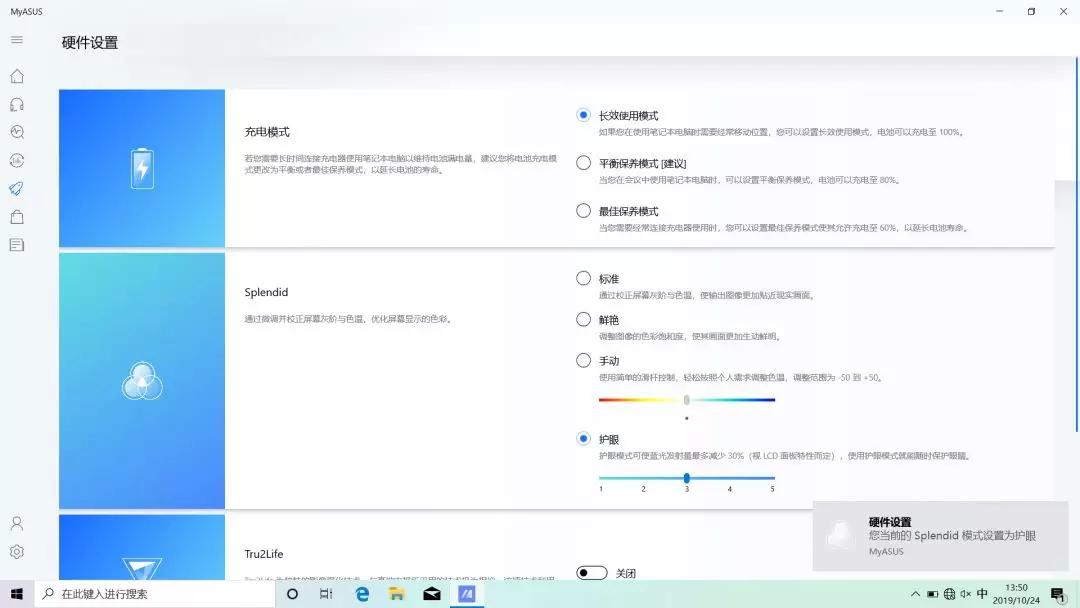Choose the 鲜艳 Splendid mode

tap(584, 319)
